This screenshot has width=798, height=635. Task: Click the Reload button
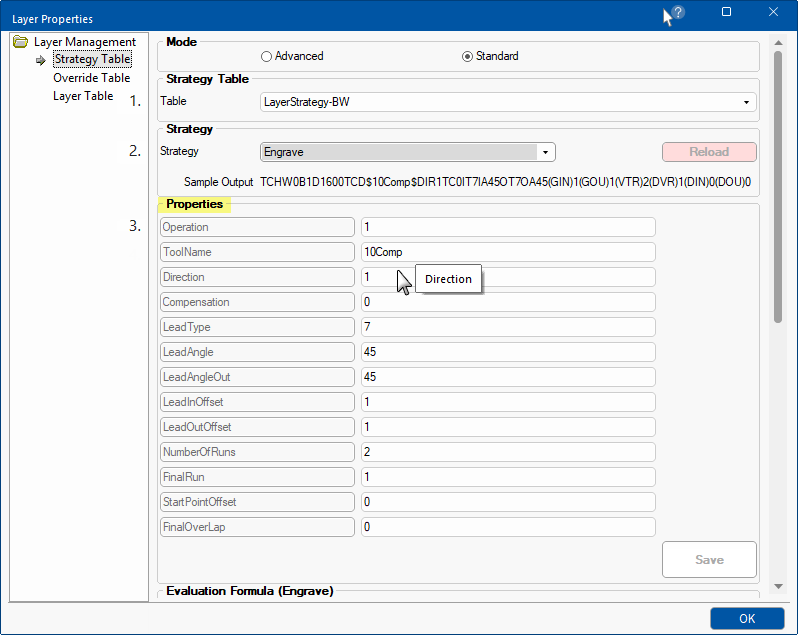point(709,152)
